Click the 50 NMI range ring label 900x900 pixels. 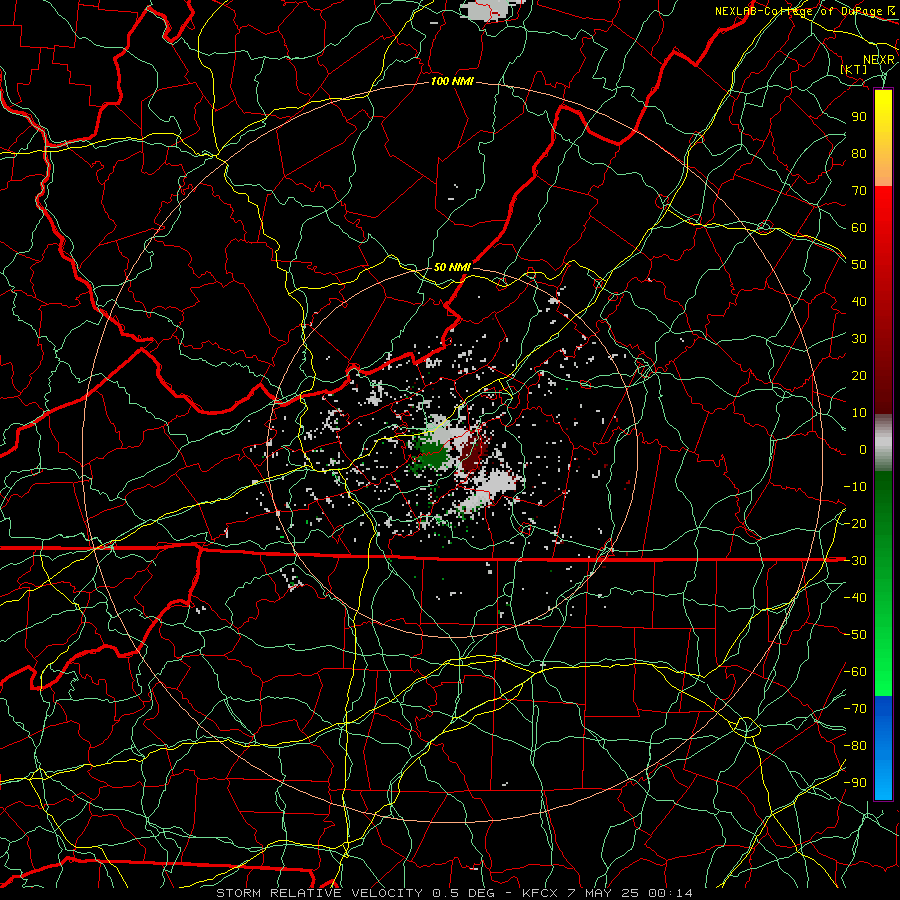click(x=452, y=267)
